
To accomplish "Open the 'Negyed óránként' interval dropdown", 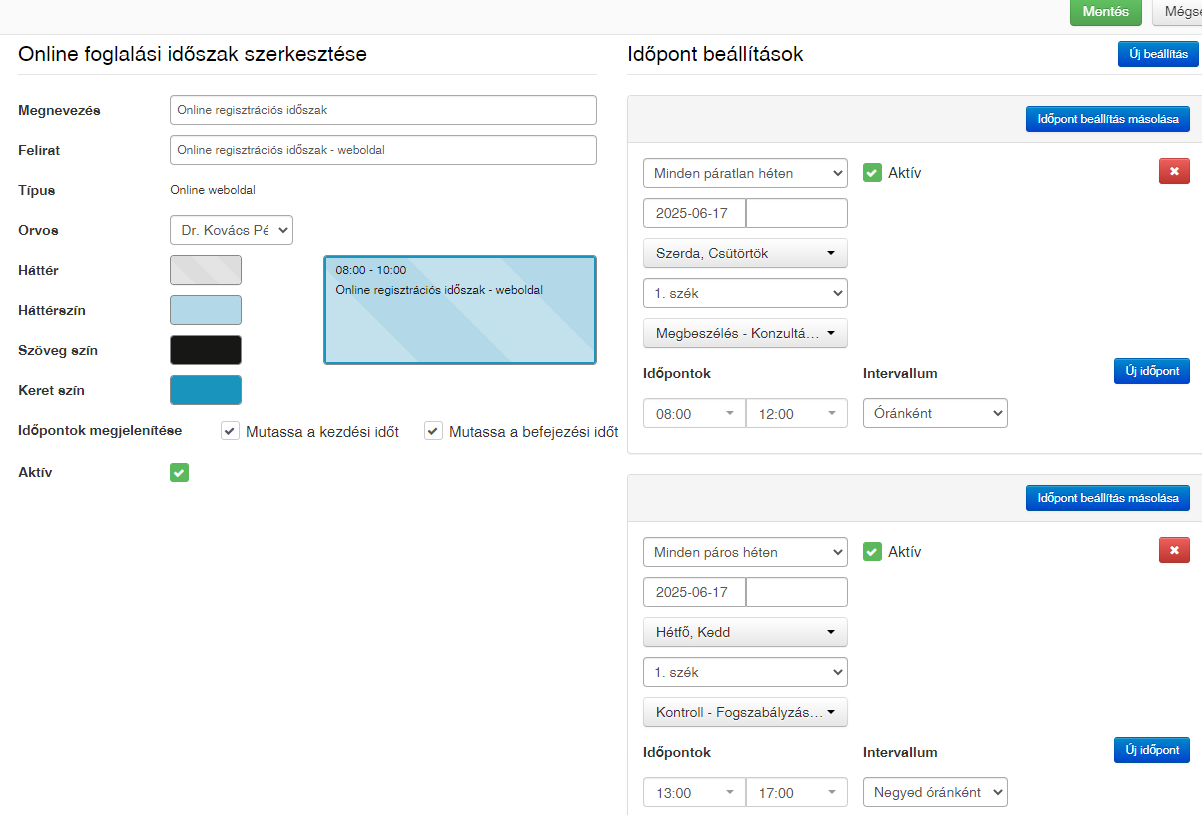I will coord(935,793).
